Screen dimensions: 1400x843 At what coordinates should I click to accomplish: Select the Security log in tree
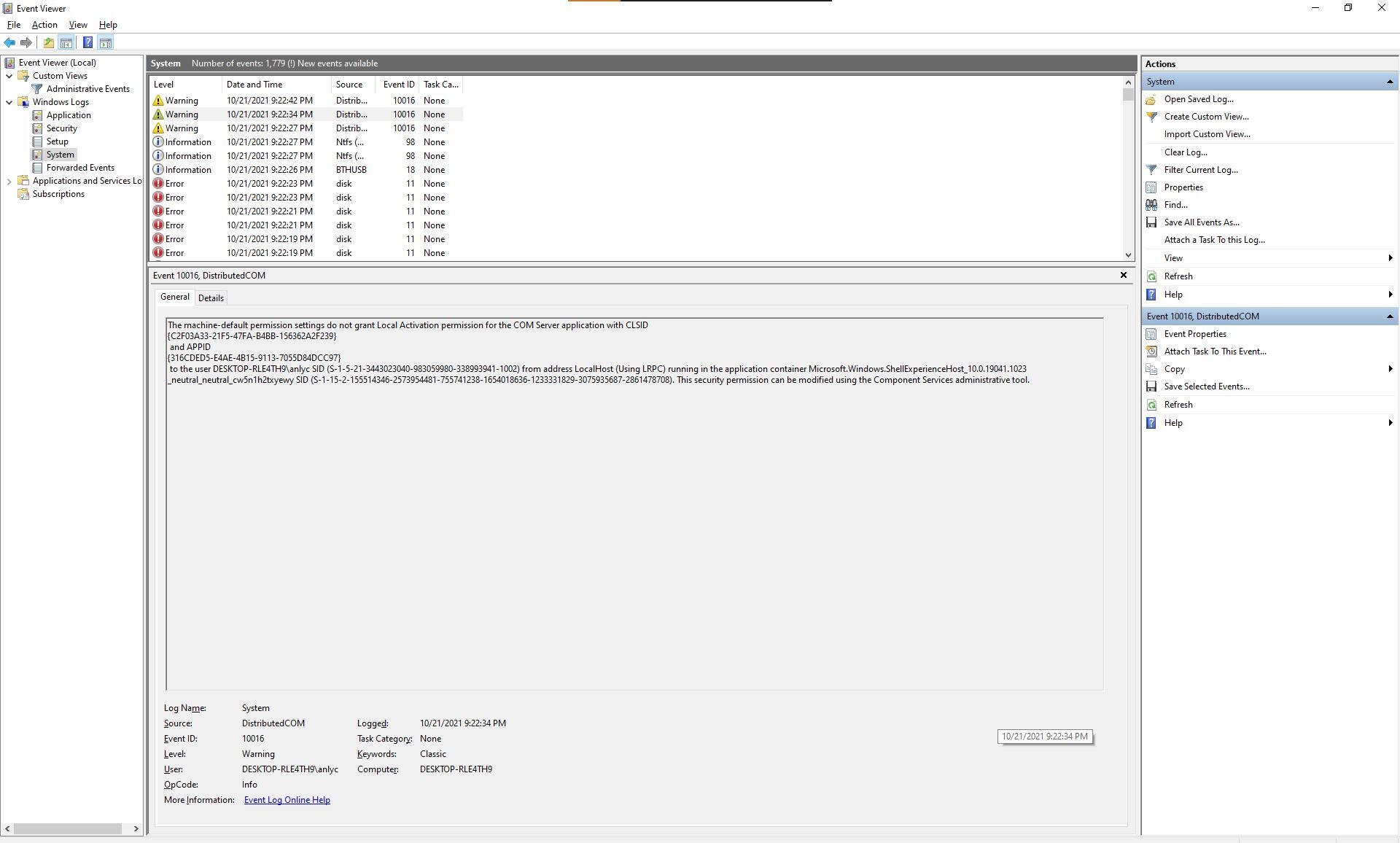61,128
